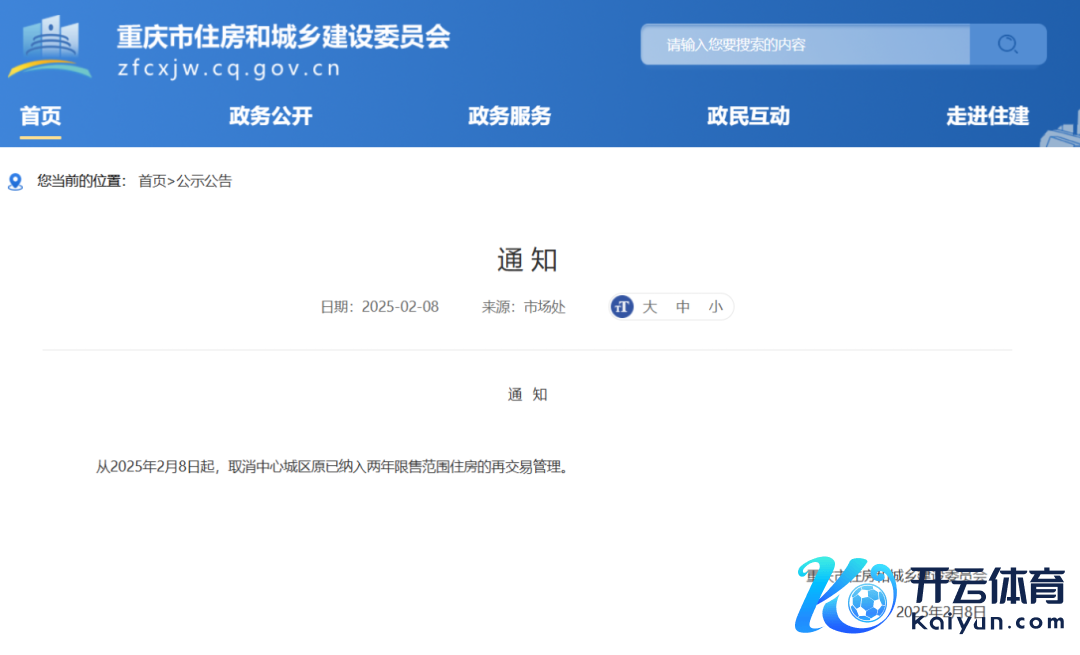
Task: Click the 重庆市住房和城乡建设委员会 site title
Action: pos(283,37)
